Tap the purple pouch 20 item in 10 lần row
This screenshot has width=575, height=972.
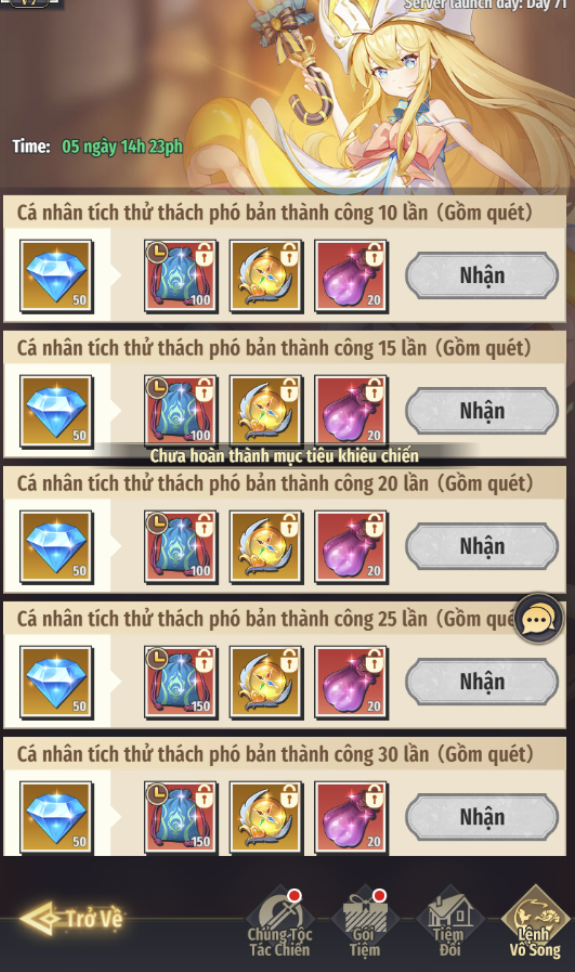[351, 276]
